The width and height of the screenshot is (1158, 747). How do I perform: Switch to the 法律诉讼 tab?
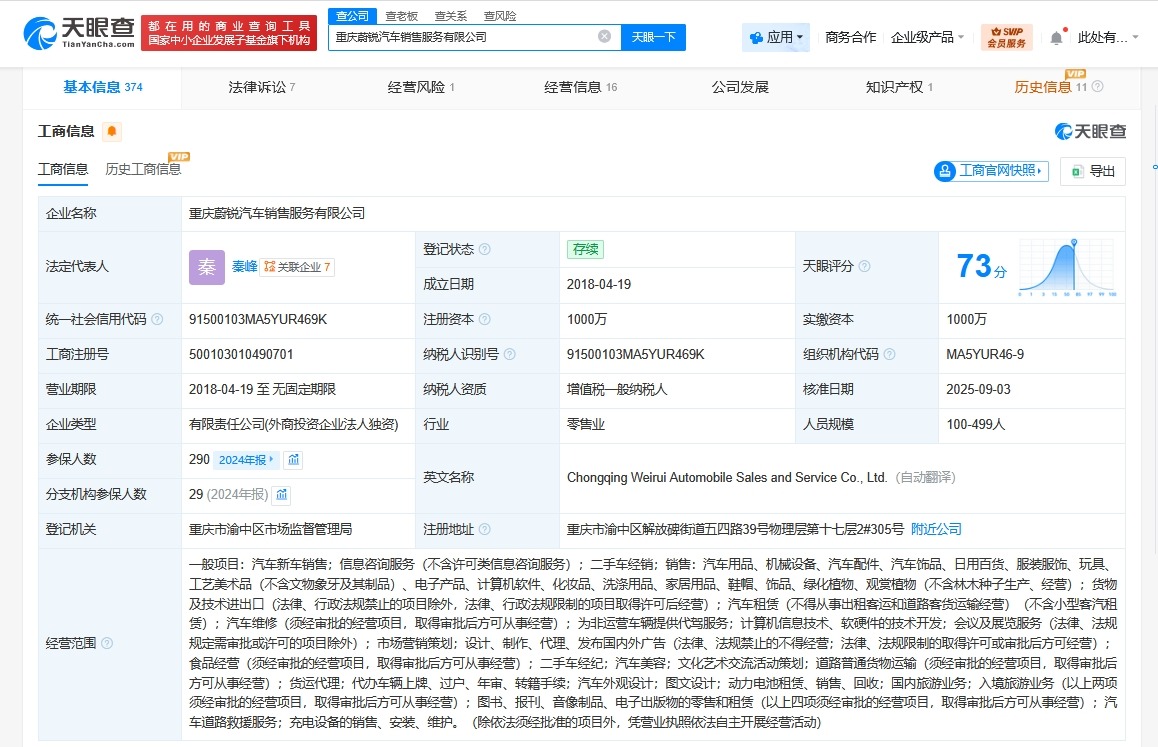click(256, 87)
